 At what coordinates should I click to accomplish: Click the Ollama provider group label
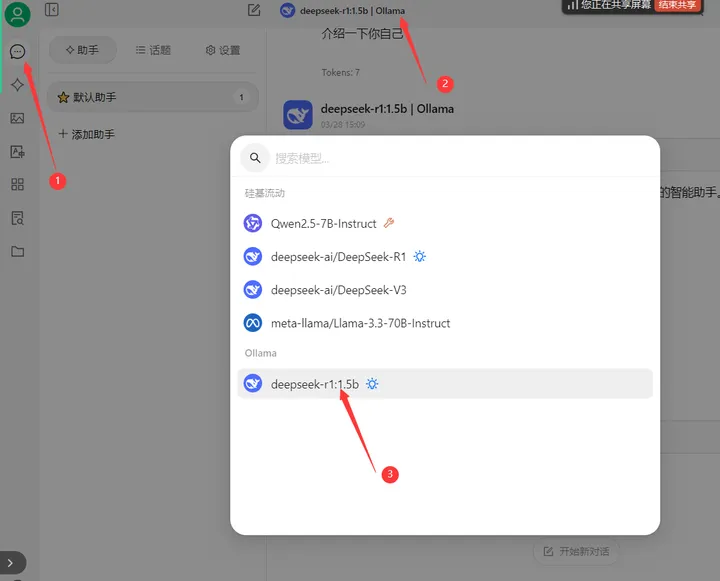coord(260,353)
